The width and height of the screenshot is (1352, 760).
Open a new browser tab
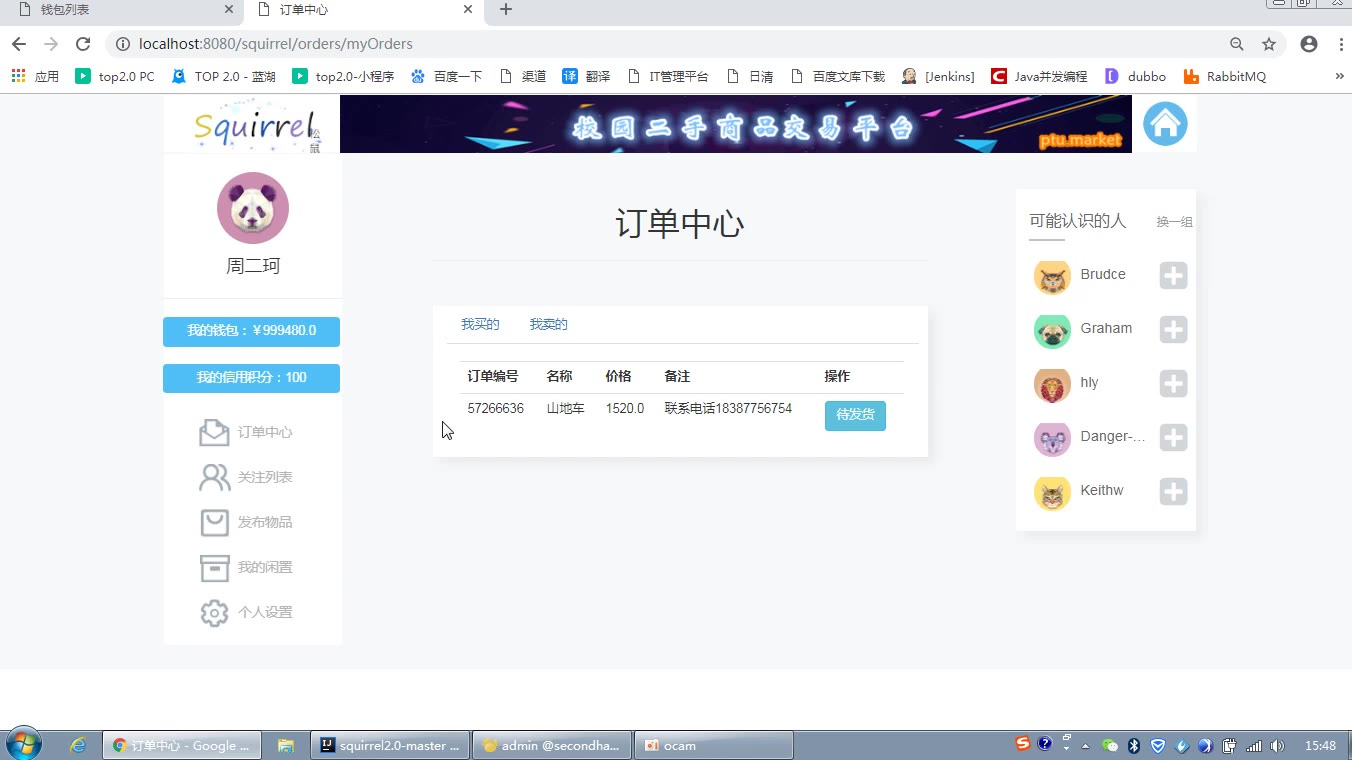[506, 10]
